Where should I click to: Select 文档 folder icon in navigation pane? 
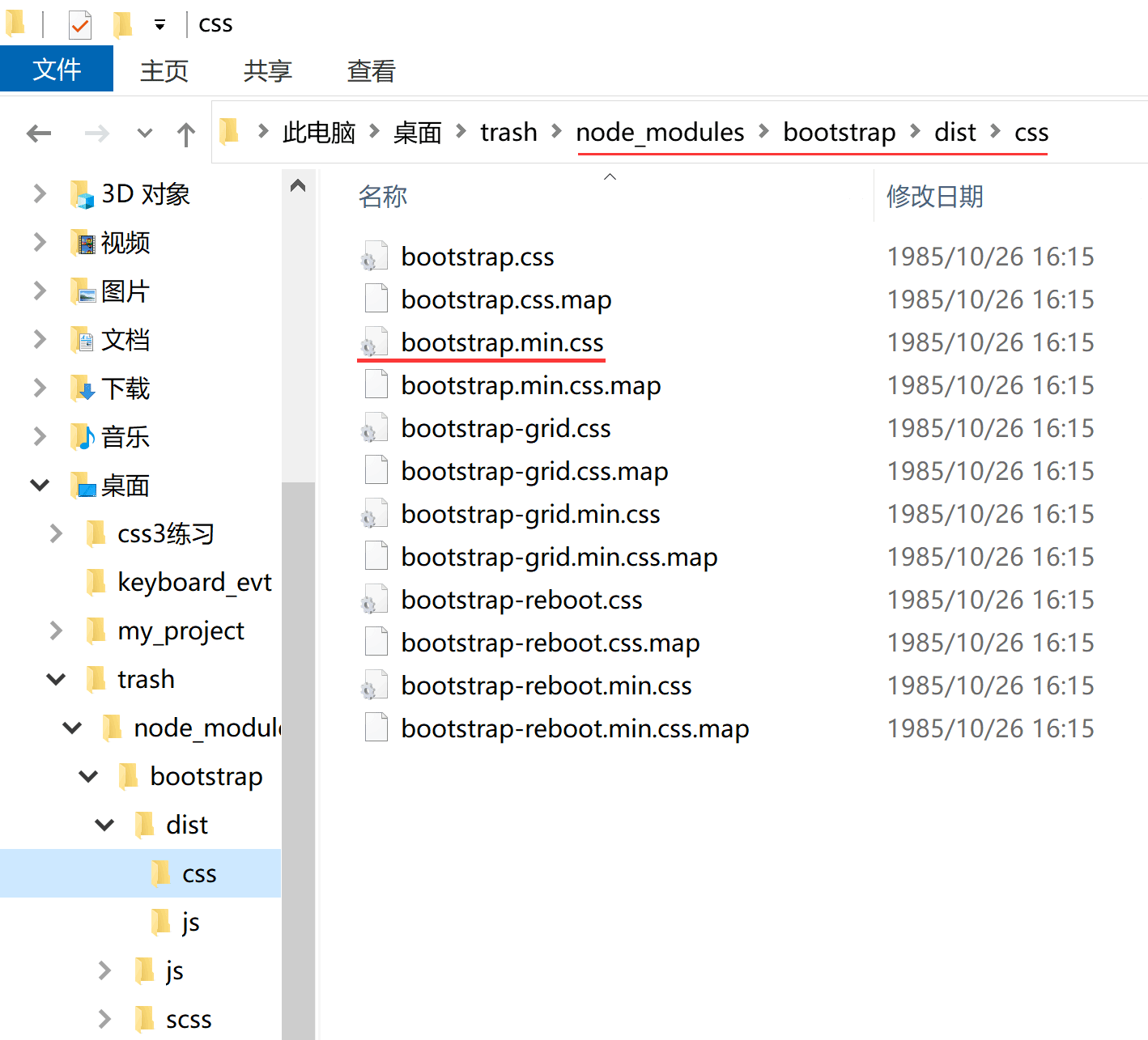tap(83, 340)
